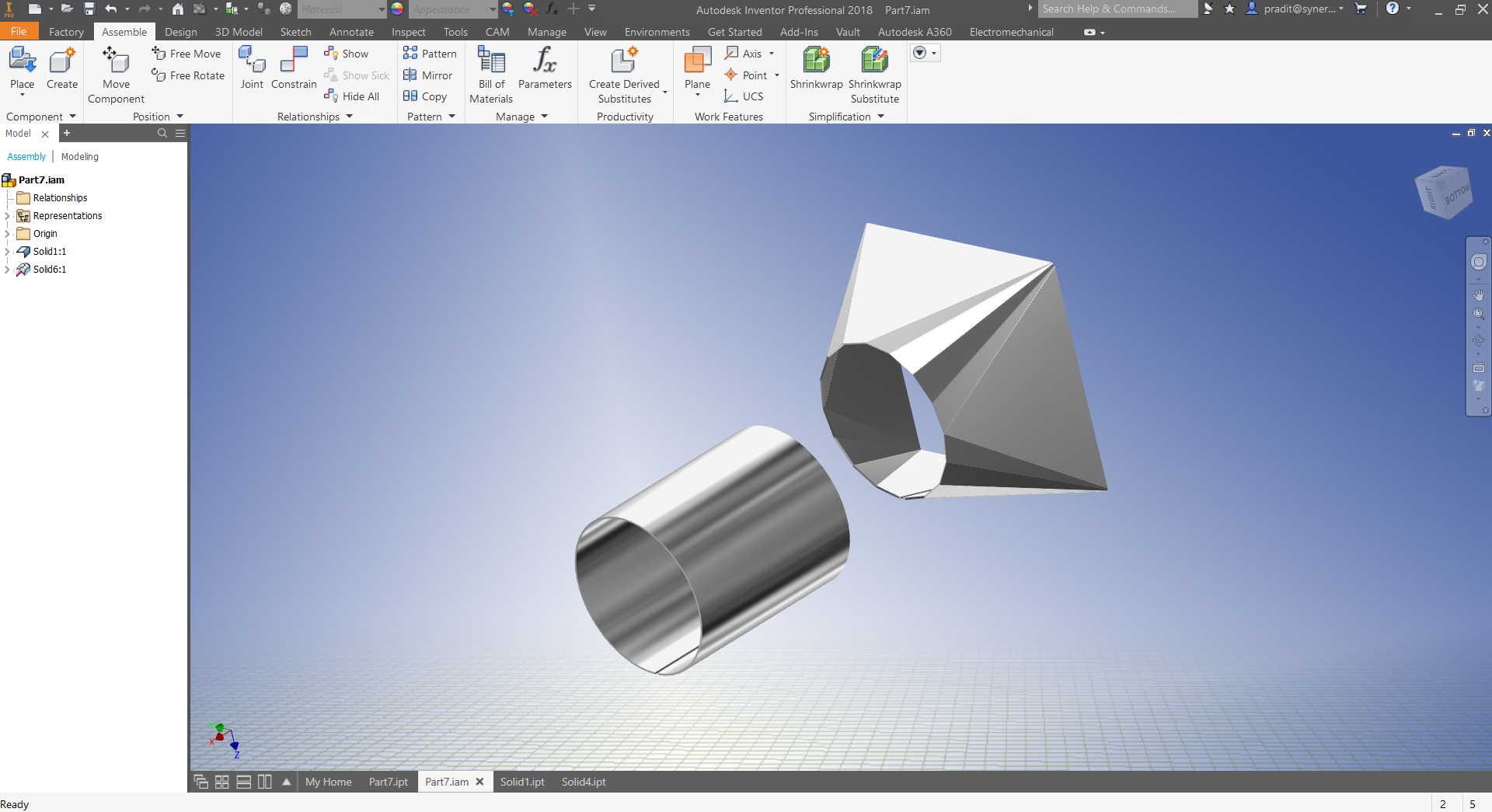This screenshot has width=1492, height=812.
Task: Expand the Origin node in browser
Action: 7,233
